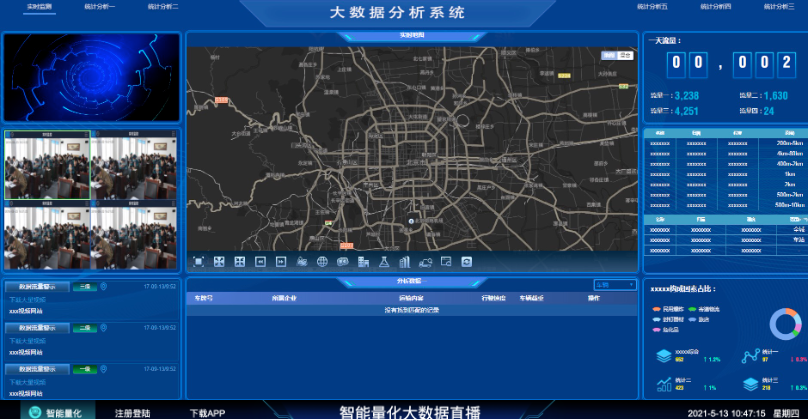Click the rewind icon in map toolbar
Image resolution: width=808 pixels, height=419 pixels.
click(260, 262)
